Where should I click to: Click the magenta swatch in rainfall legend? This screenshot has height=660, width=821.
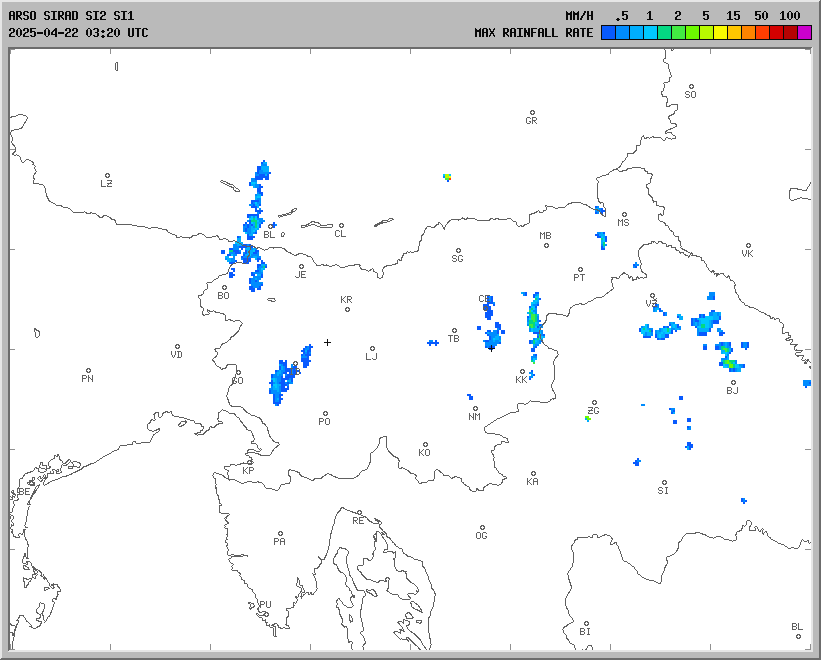coord(805,33)
